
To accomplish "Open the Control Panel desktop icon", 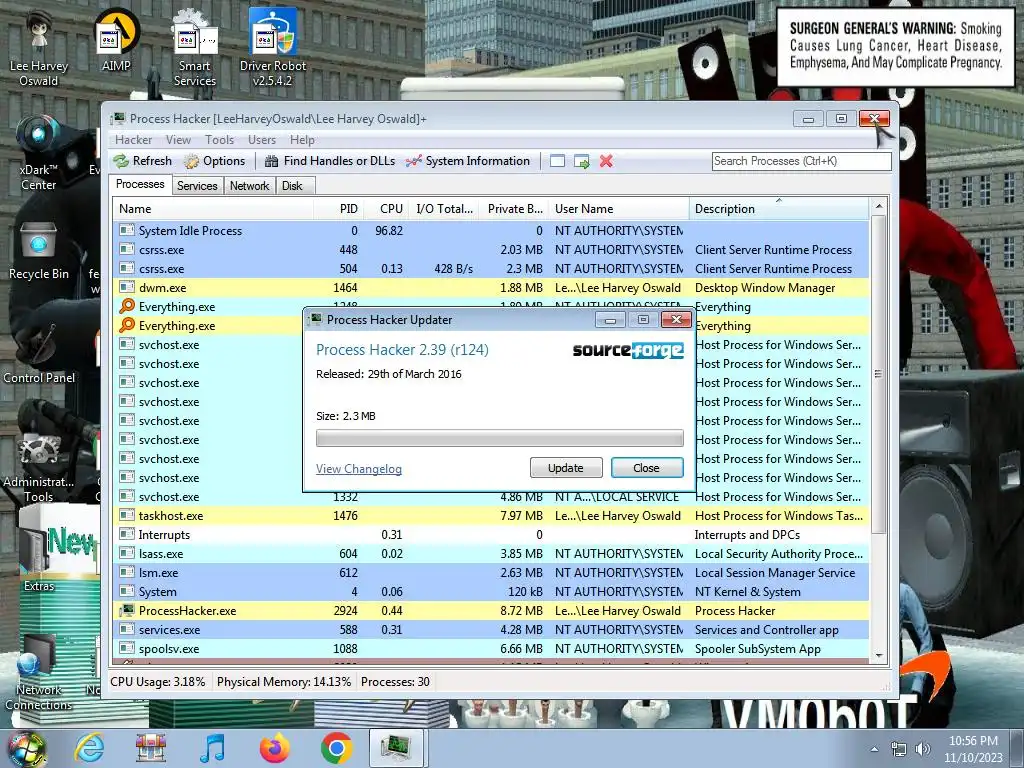I will point(39,353).
